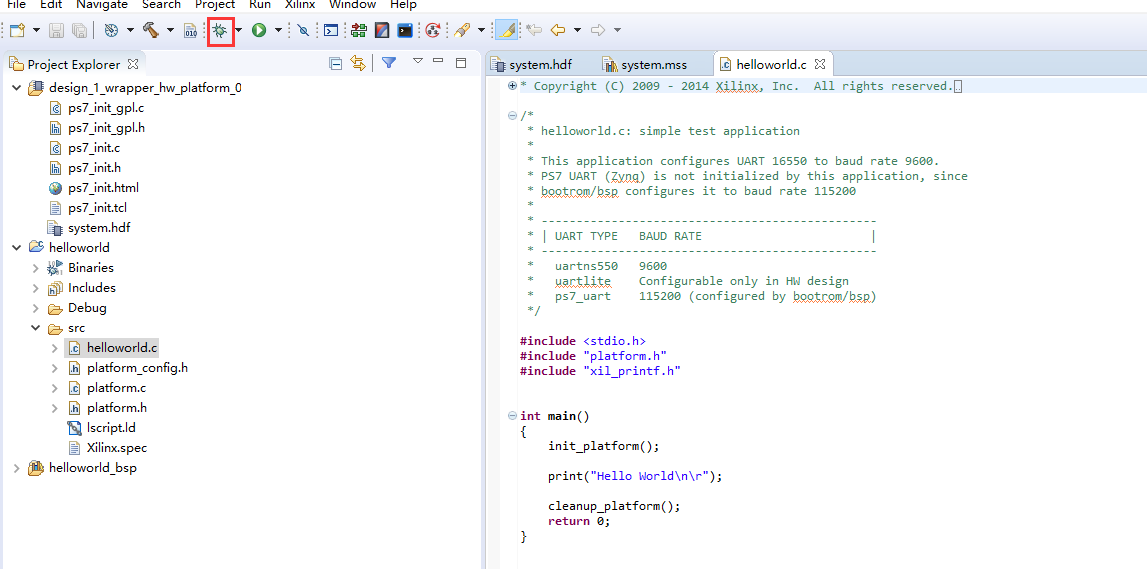
Task: Collapse the design_1_wrapper_hw_platform_0 project
Action: pos(17,88)
